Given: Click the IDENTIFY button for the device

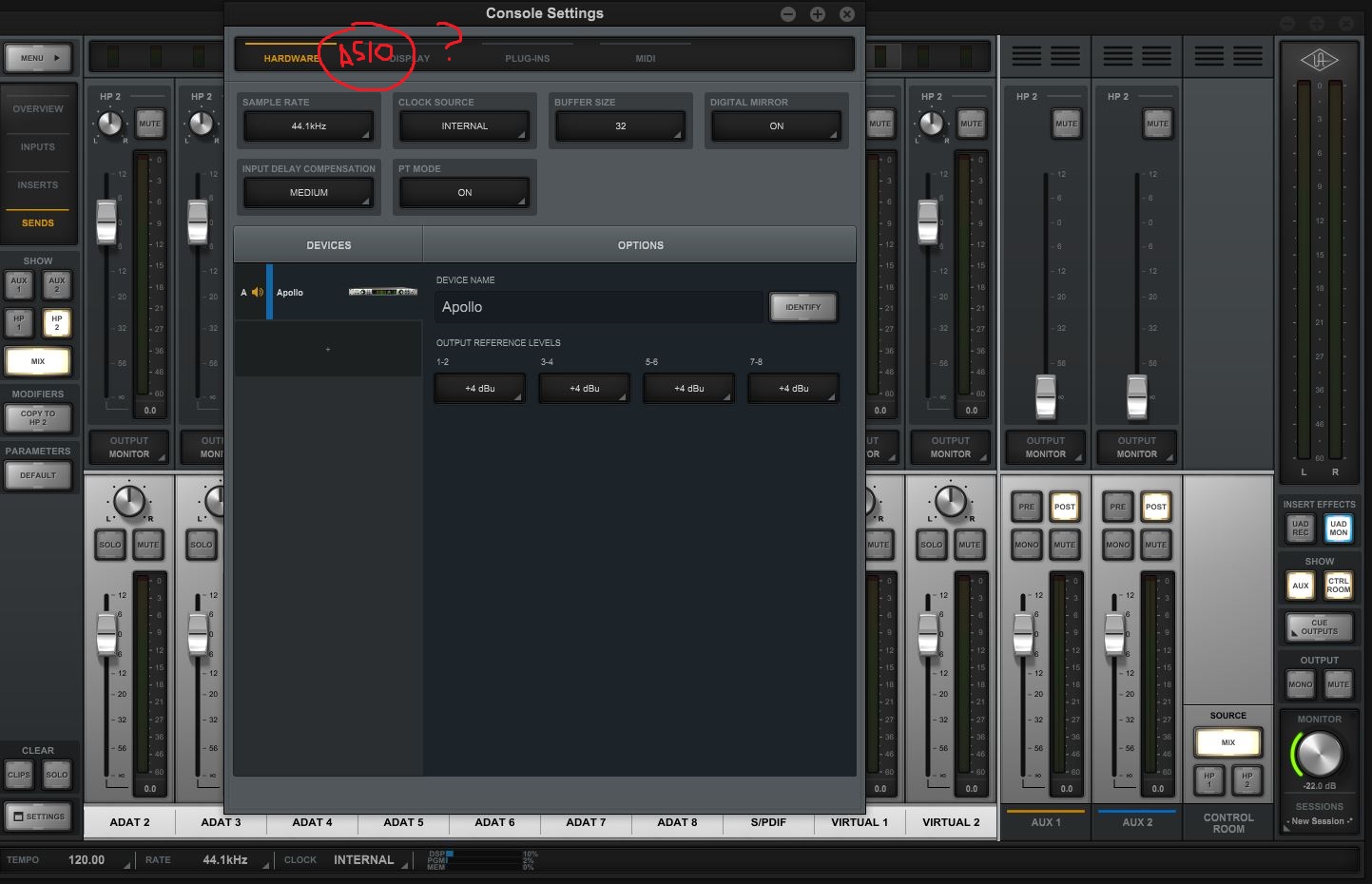Looking at the screenshot, I should click(x=803, y=307).
